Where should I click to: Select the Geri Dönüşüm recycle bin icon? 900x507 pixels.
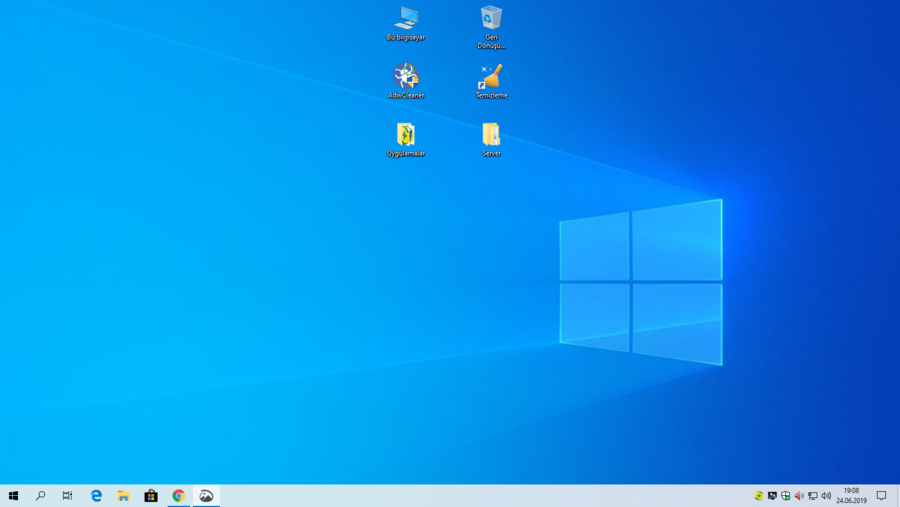click(x=491, y=28)
